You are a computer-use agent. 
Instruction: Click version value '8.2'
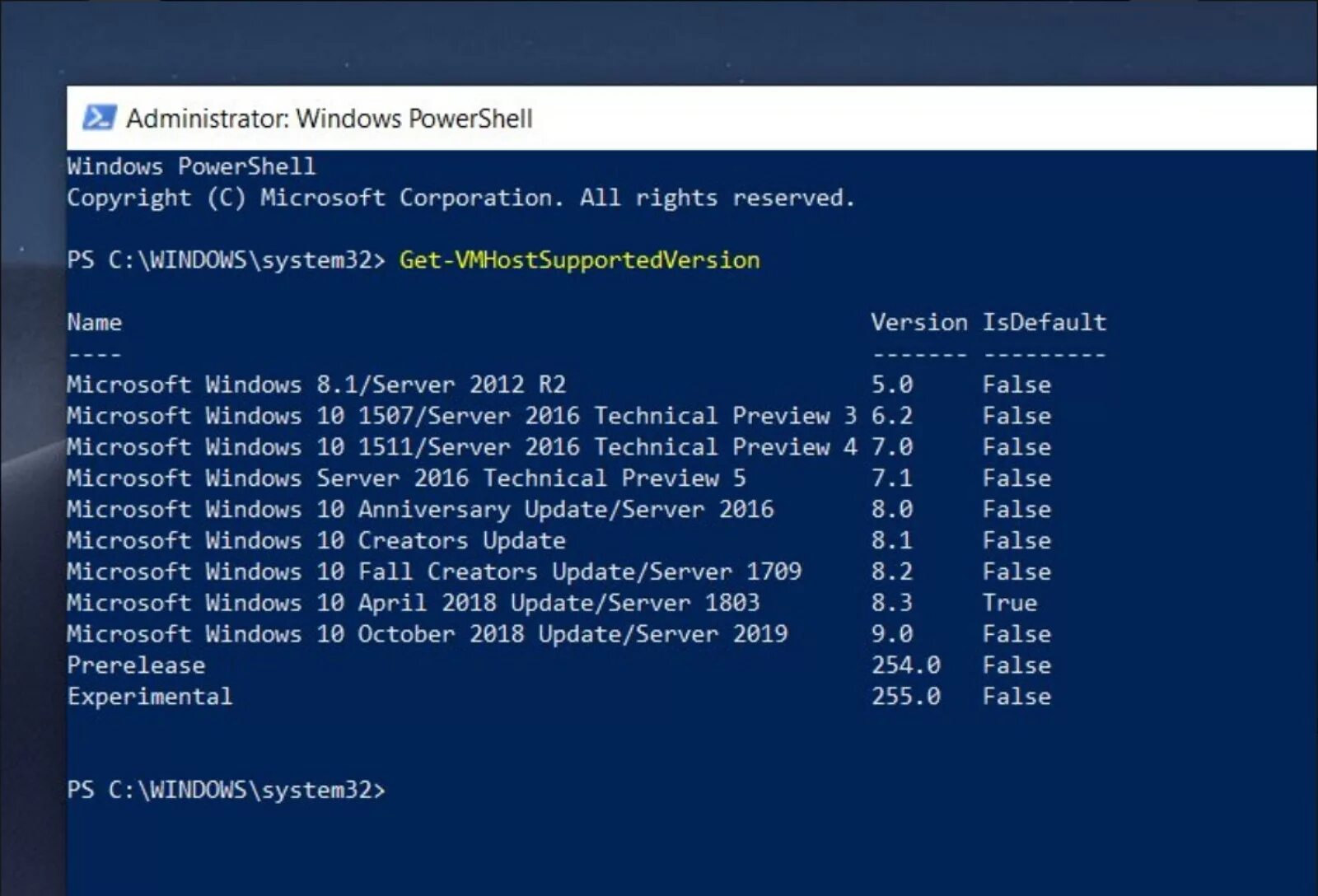pyautogui.click(x=892, y=572)
